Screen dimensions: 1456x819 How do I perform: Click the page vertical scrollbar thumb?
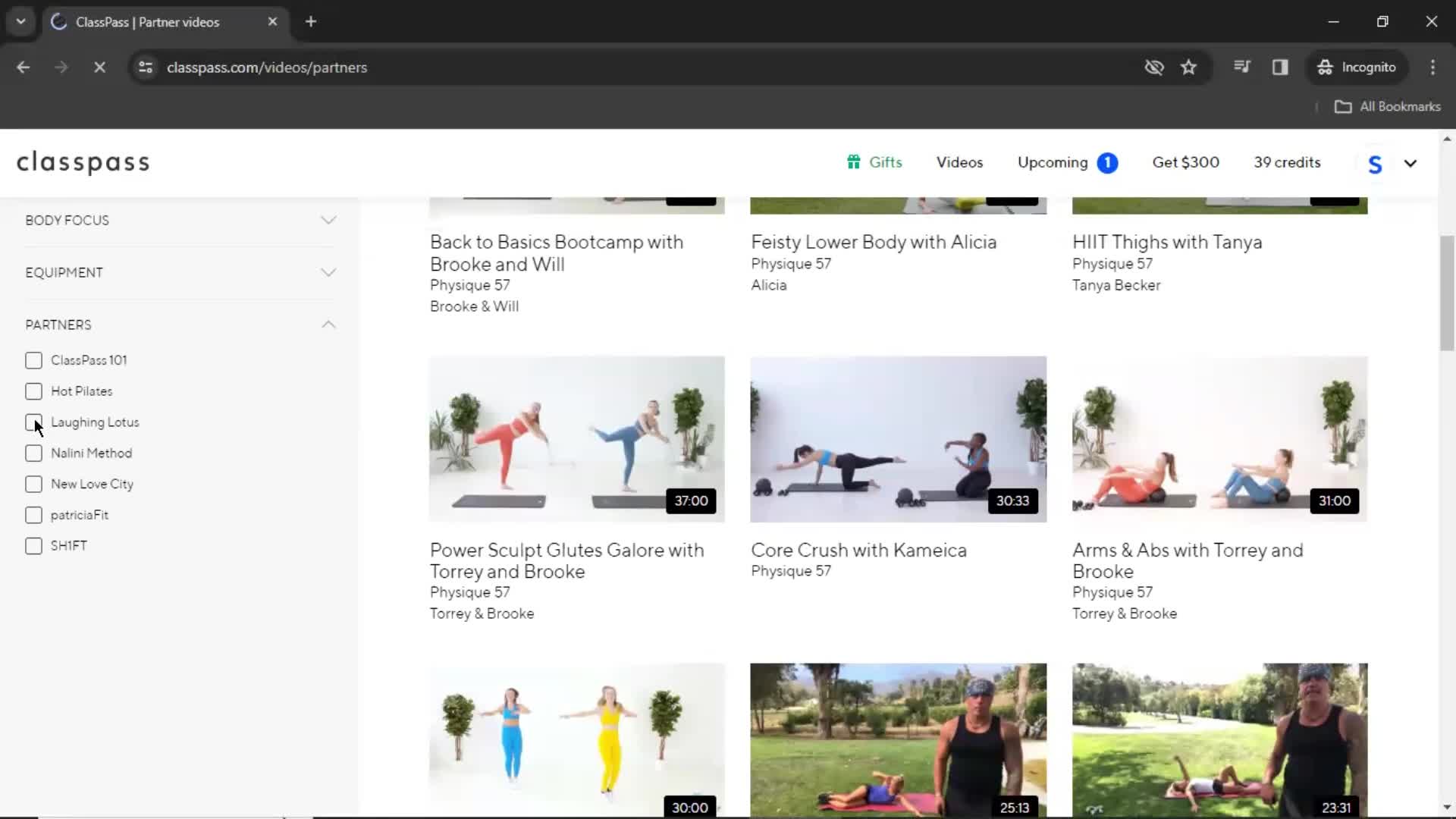coord(1447,293)
